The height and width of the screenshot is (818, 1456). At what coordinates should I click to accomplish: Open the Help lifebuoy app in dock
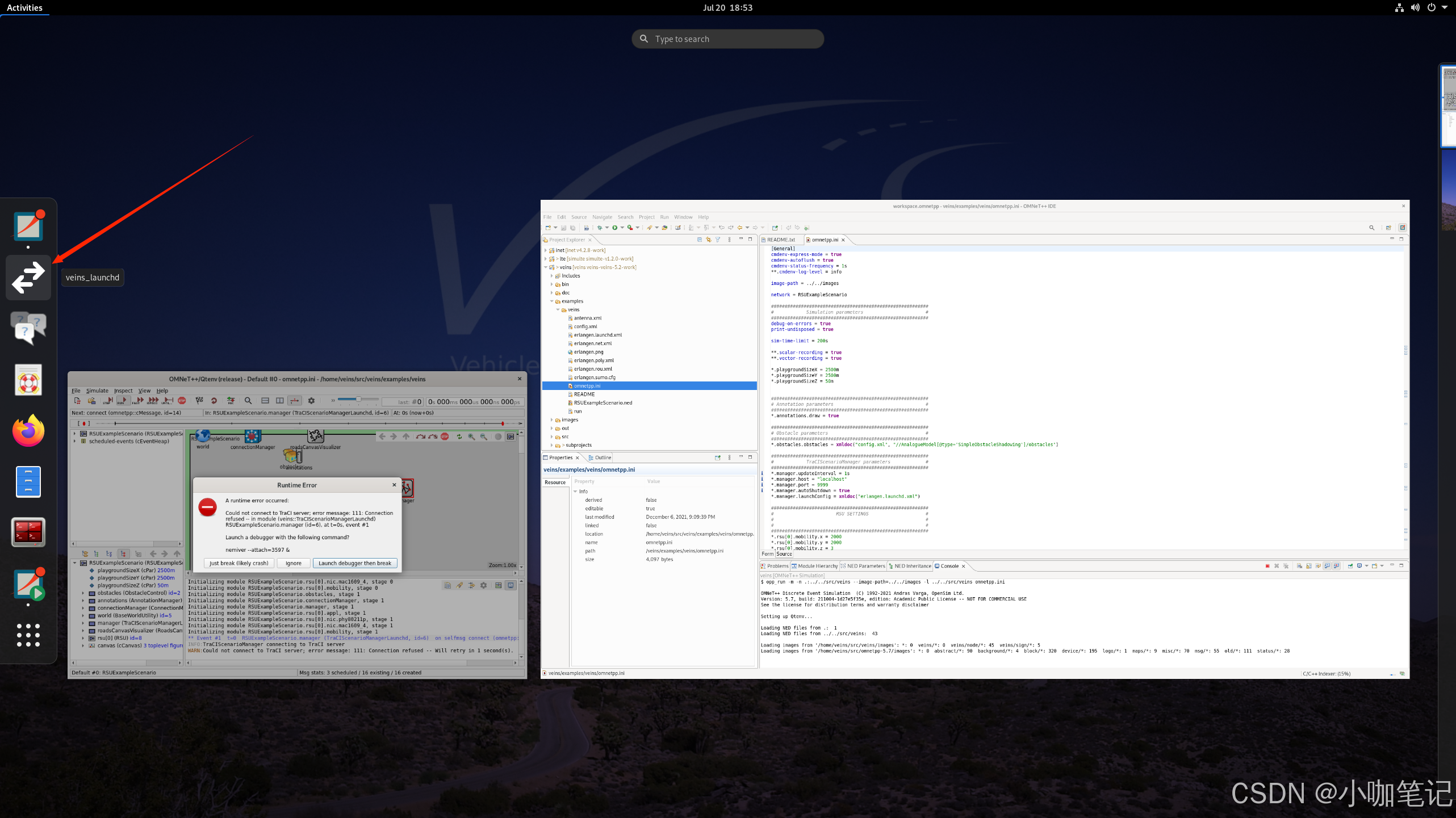point(28,380)
